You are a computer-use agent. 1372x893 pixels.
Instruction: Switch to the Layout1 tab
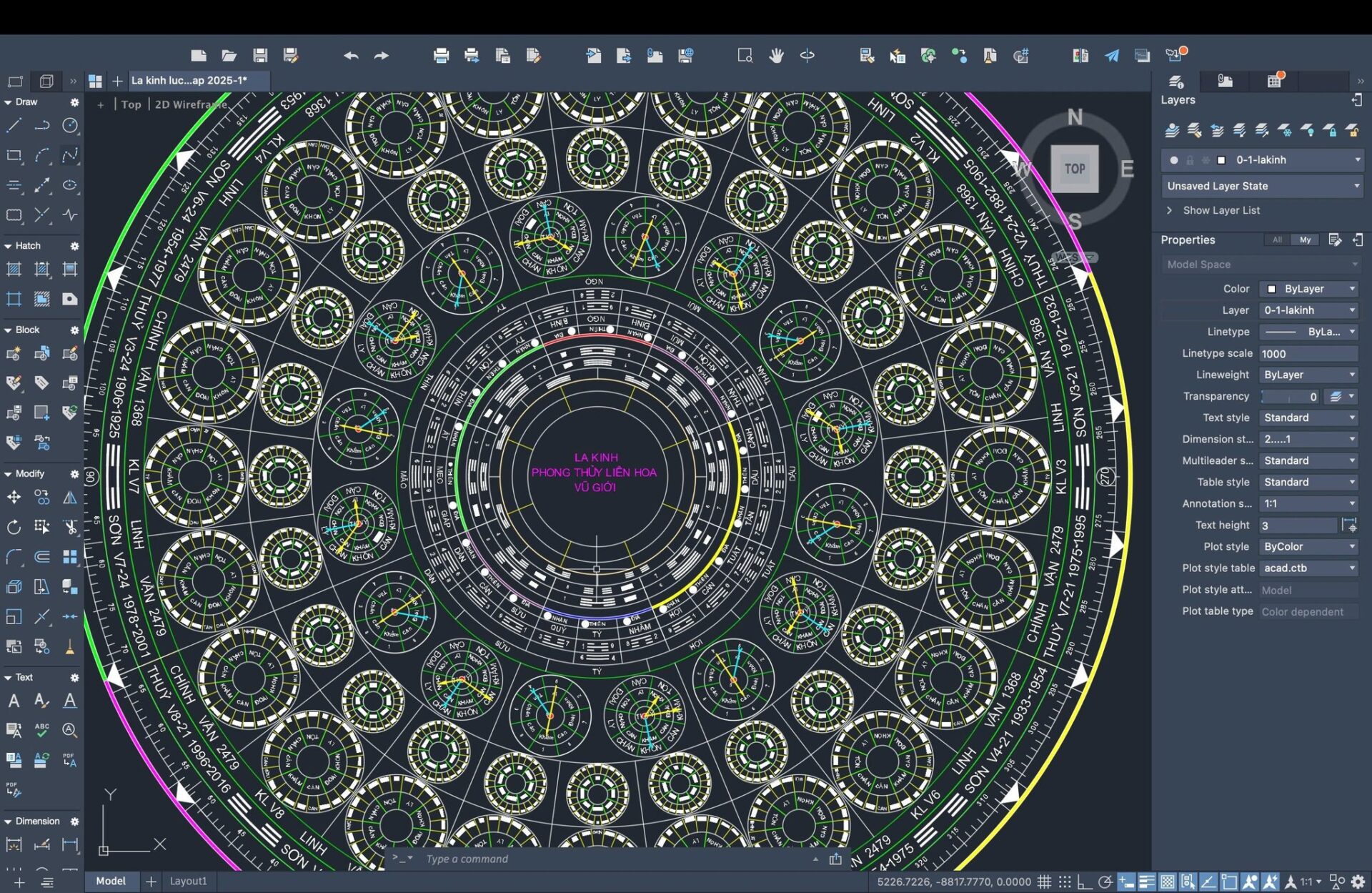coord(188,881)
